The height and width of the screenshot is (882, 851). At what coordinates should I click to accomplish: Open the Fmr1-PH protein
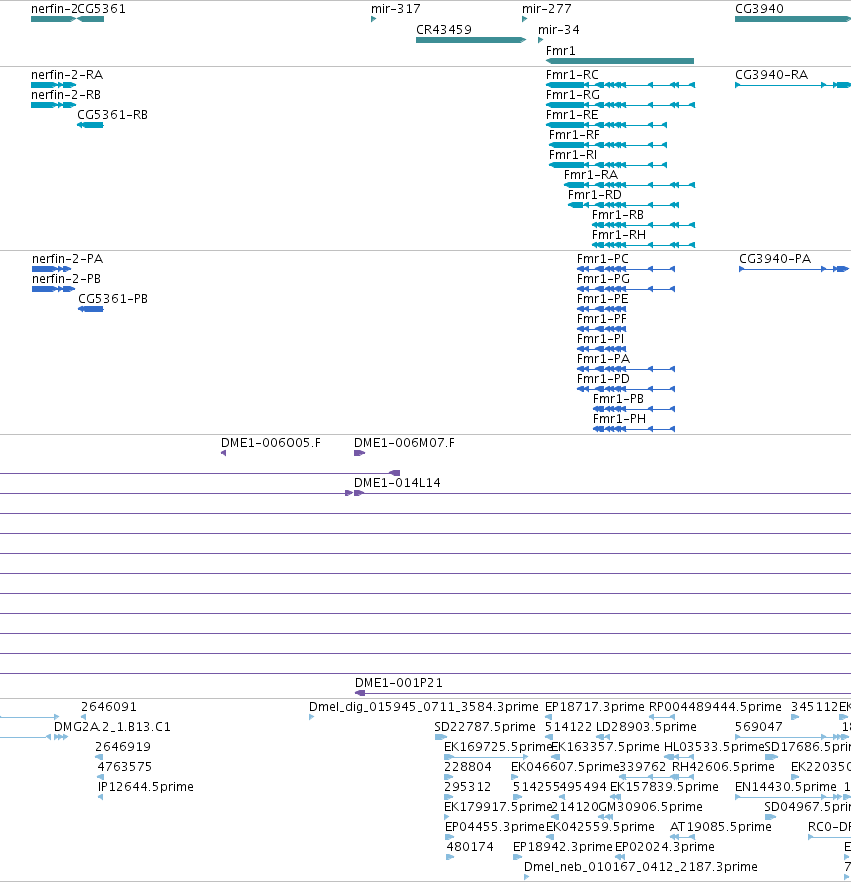tap(634, 429)
